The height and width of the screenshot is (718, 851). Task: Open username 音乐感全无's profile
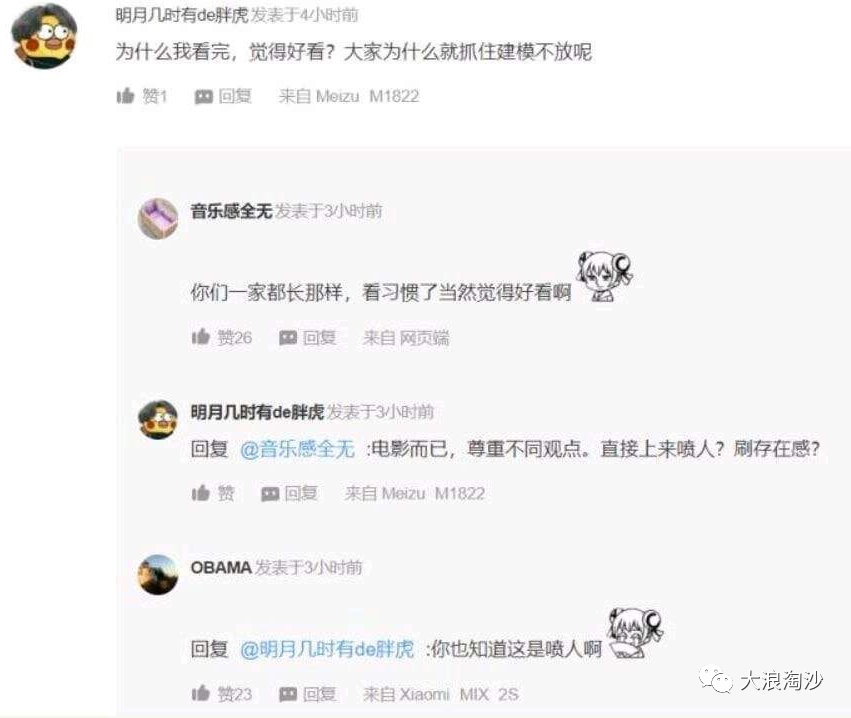tap(231, 211)
